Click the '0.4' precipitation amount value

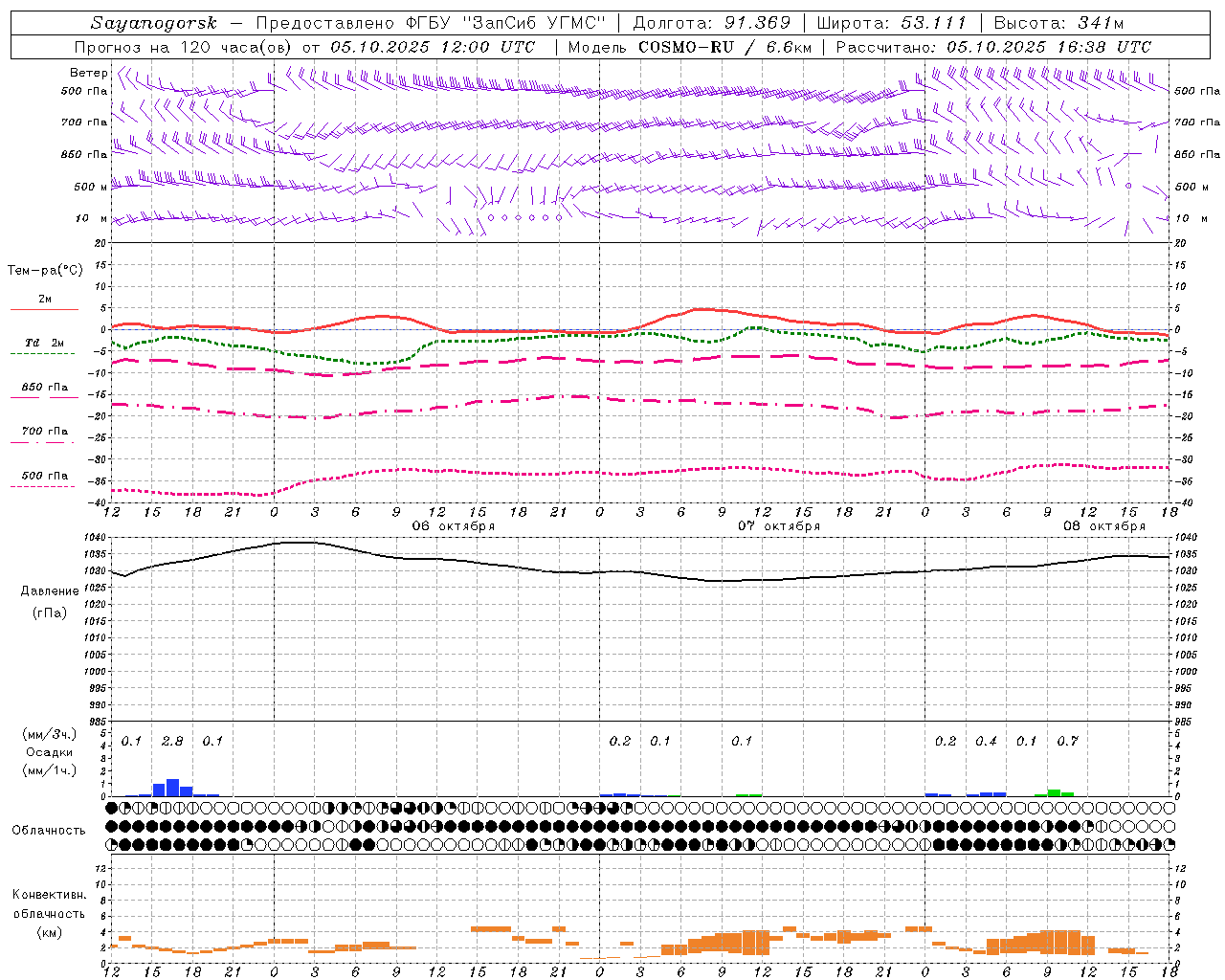click(986, 741)
